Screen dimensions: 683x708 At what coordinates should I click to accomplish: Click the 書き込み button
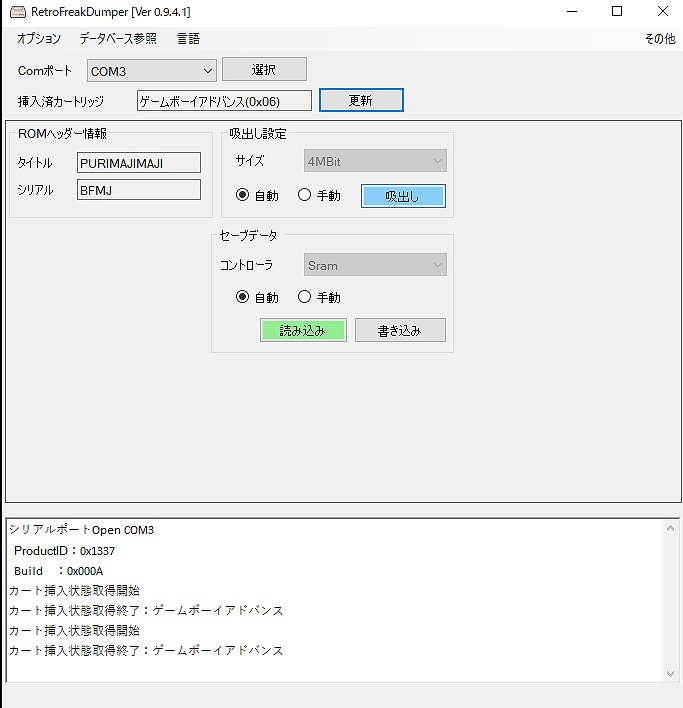tap(400, 330)
